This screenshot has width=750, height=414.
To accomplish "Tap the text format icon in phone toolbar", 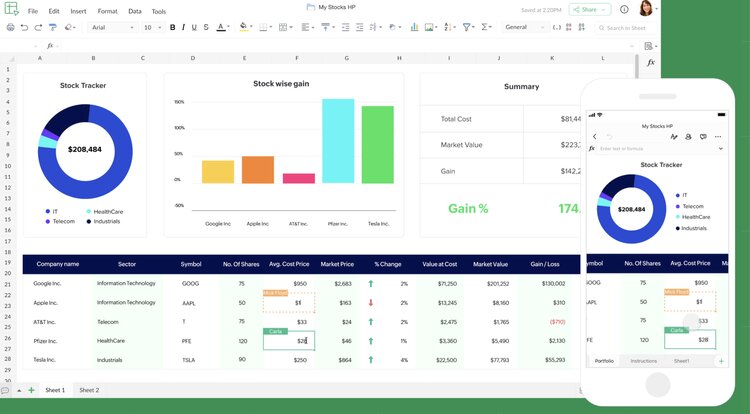I will [674, 137].
